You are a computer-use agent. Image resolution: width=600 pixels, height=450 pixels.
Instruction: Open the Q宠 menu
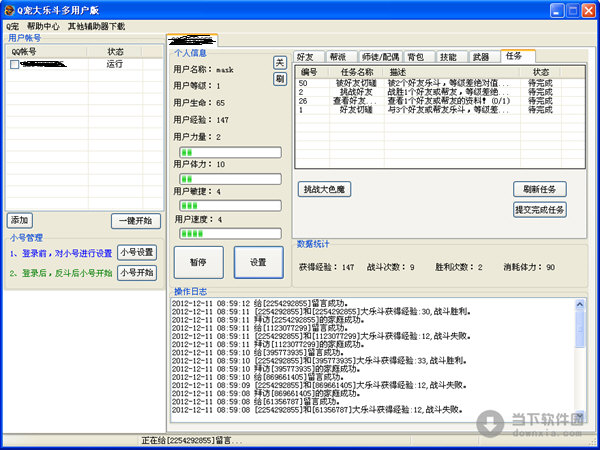coord(12,26)
